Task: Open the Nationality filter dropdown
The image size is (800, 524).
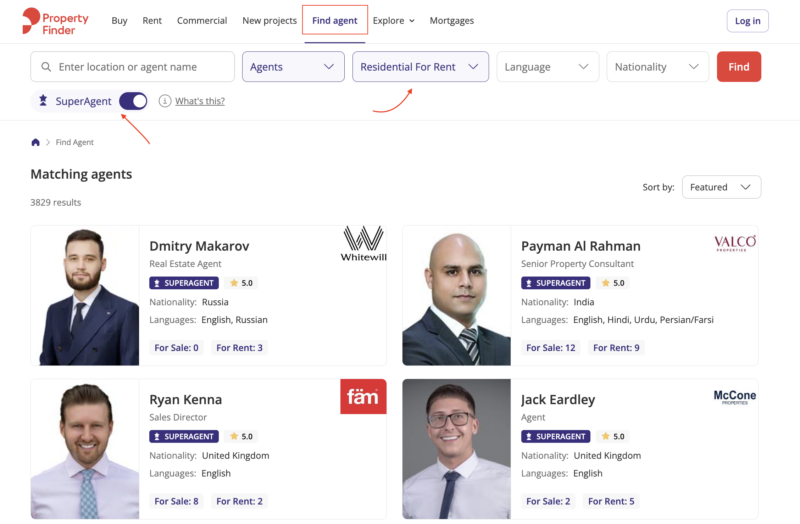Action: pyautogui.click(x=657, y=67)
